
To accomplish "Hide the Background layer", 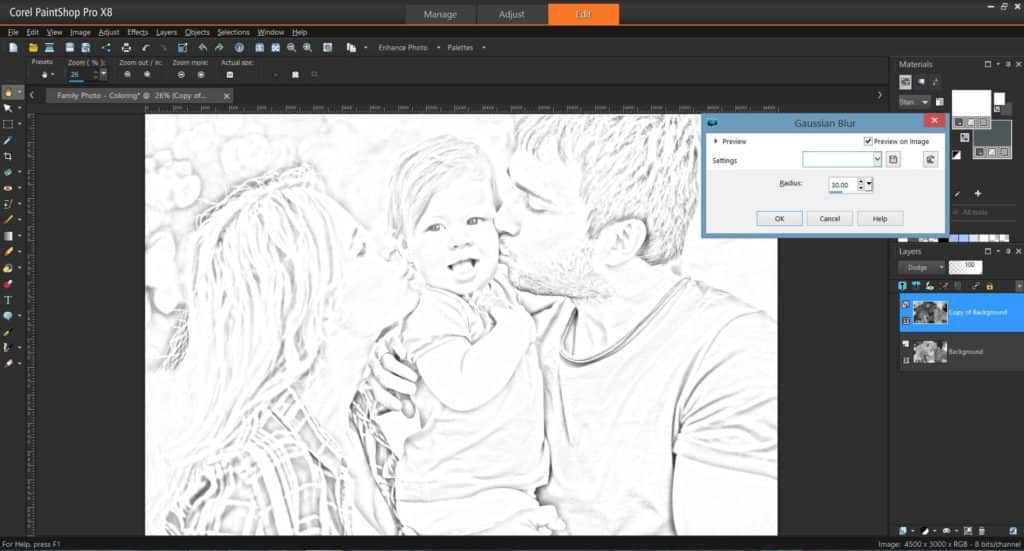I will point(904,344).
